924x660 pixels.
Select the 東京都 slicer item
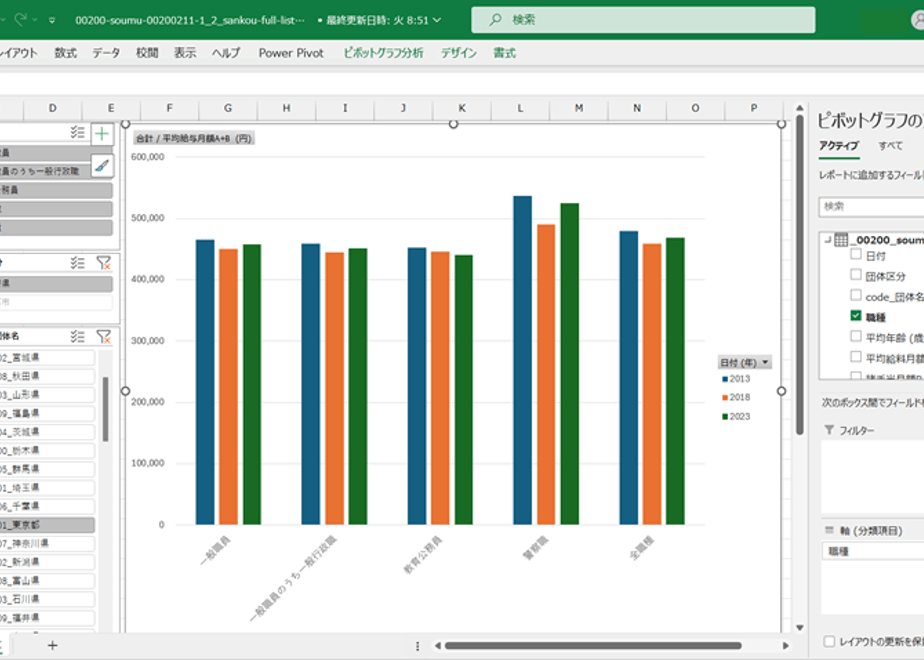tap(47, 524)
